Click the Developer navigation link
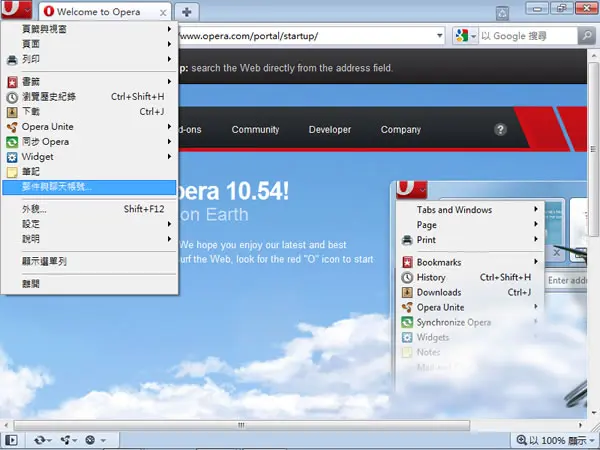The height and width of the screenshot is (450, 600). click(x=330, y=130)
